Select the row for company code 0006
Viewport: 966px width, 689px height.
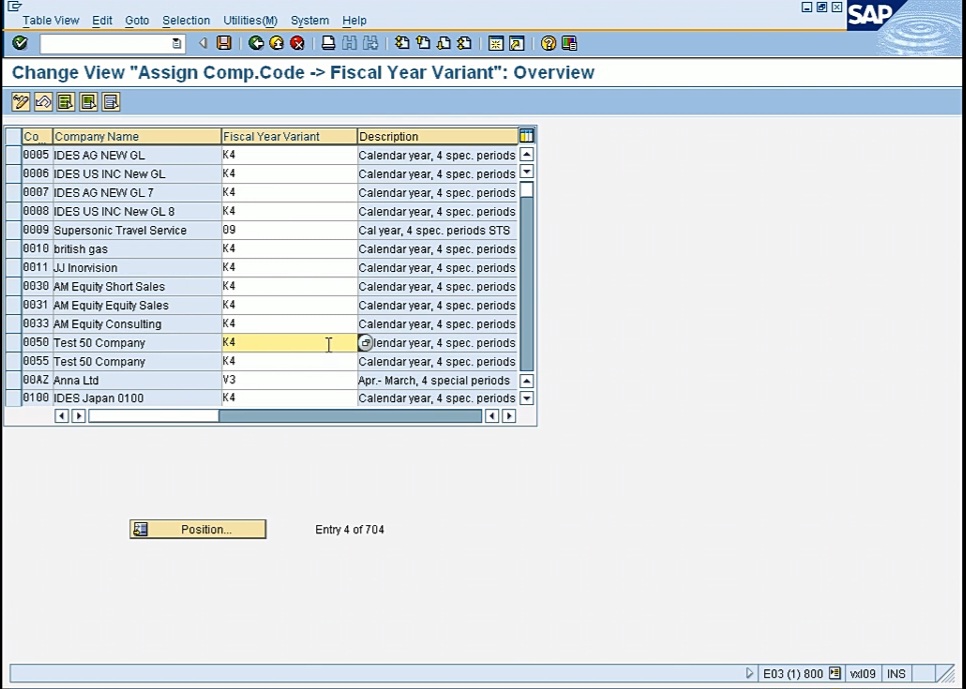point(13,174)
